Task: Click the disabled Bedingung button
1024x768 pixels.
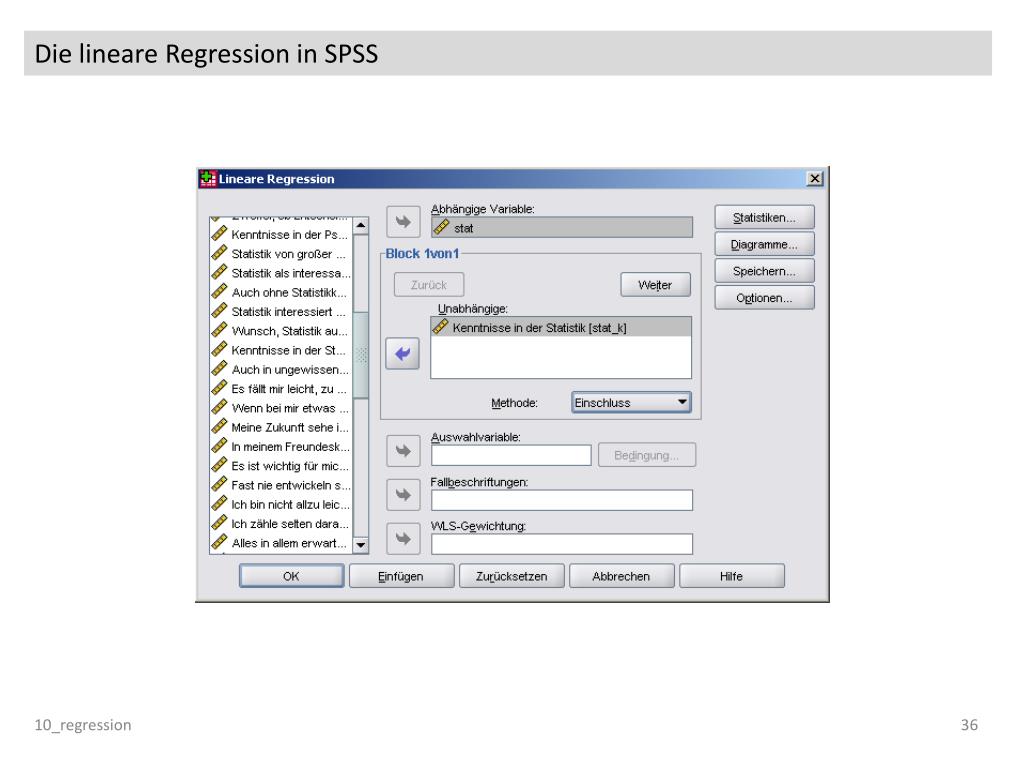Action: coord(647,455)
